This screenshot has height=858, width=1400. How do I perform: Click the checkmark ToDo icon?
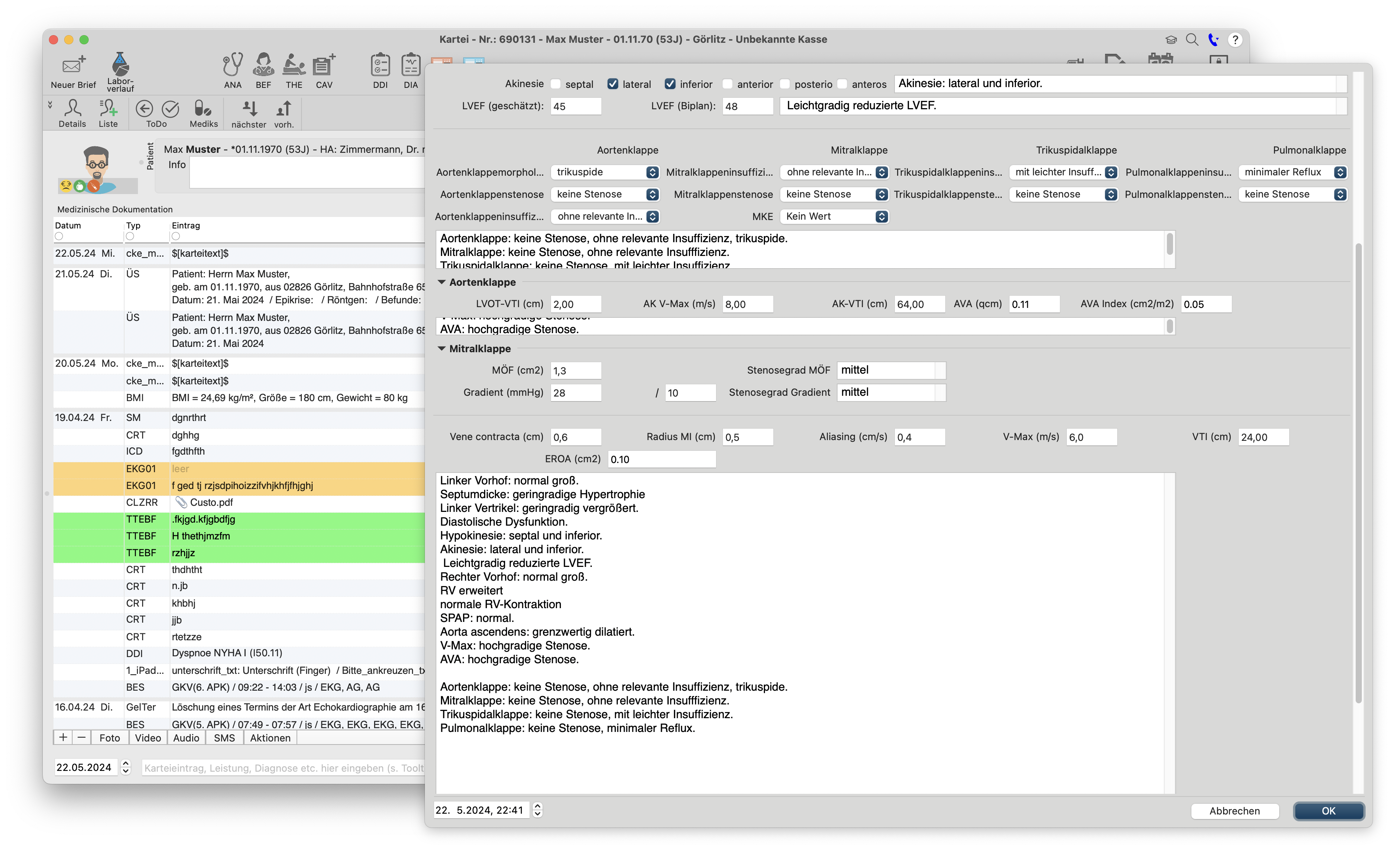tap(170, 108)
